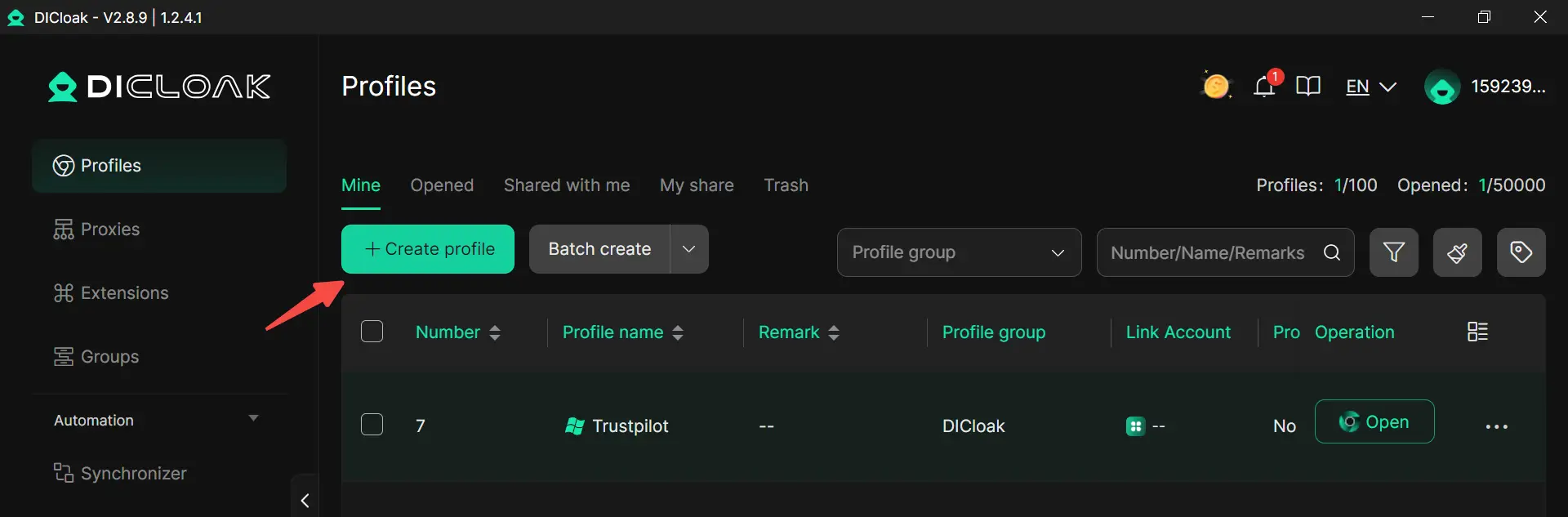Go to Proxies in the sidebar

(x=109, y=230)
